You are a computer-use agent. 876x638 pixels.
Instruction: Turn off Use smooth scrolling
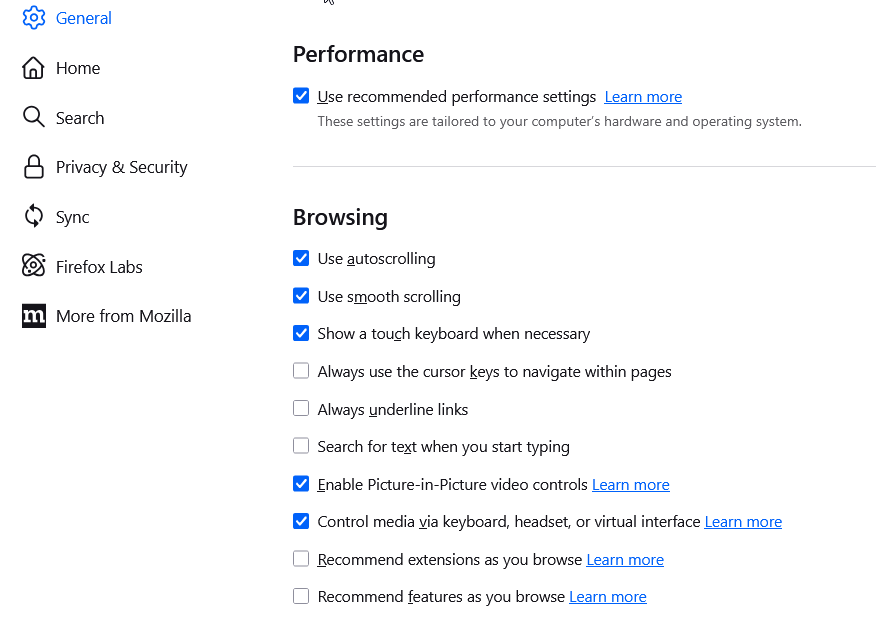tap(301, 297)
